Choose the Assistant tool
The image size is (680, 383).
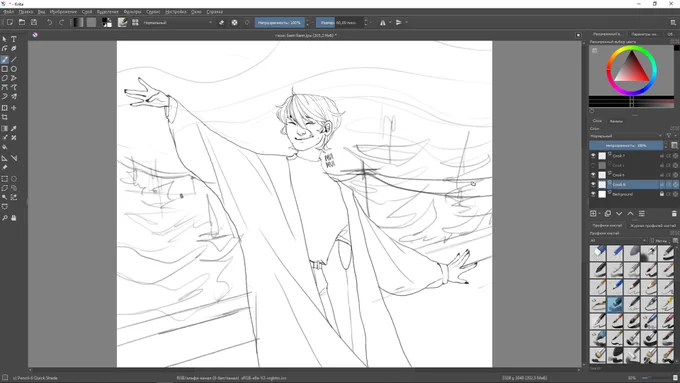click(x=4, y=158)
